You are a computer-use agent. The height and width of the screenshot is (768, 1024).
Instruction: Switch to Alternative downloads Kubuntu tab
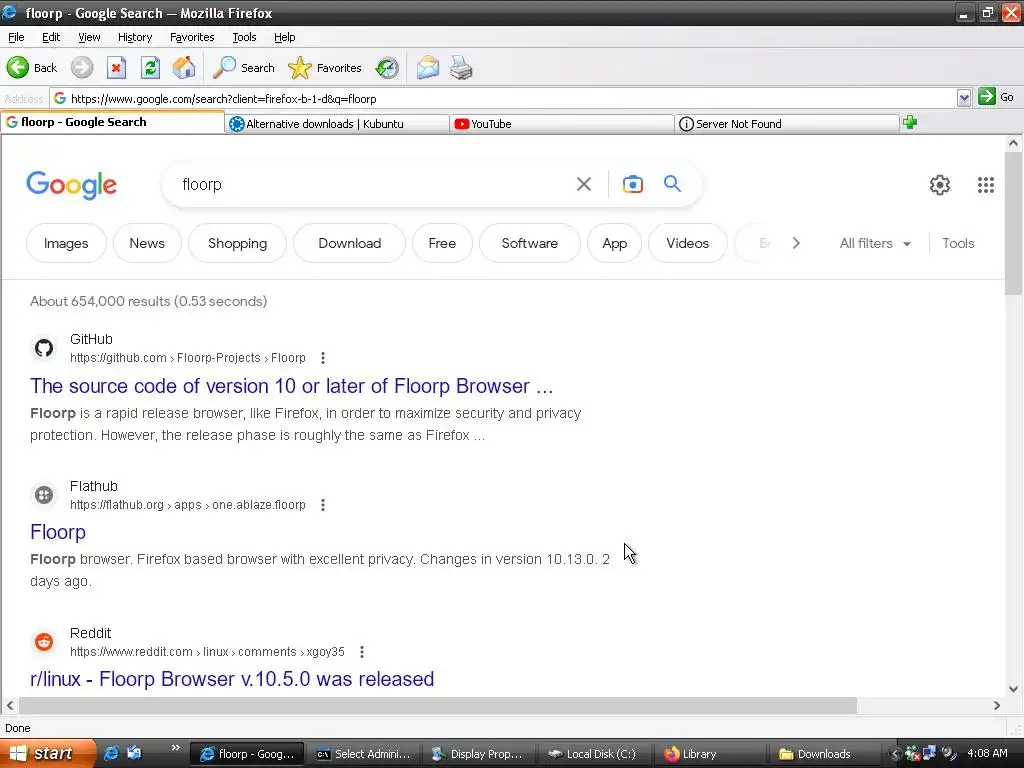click(x=337, y=124)
